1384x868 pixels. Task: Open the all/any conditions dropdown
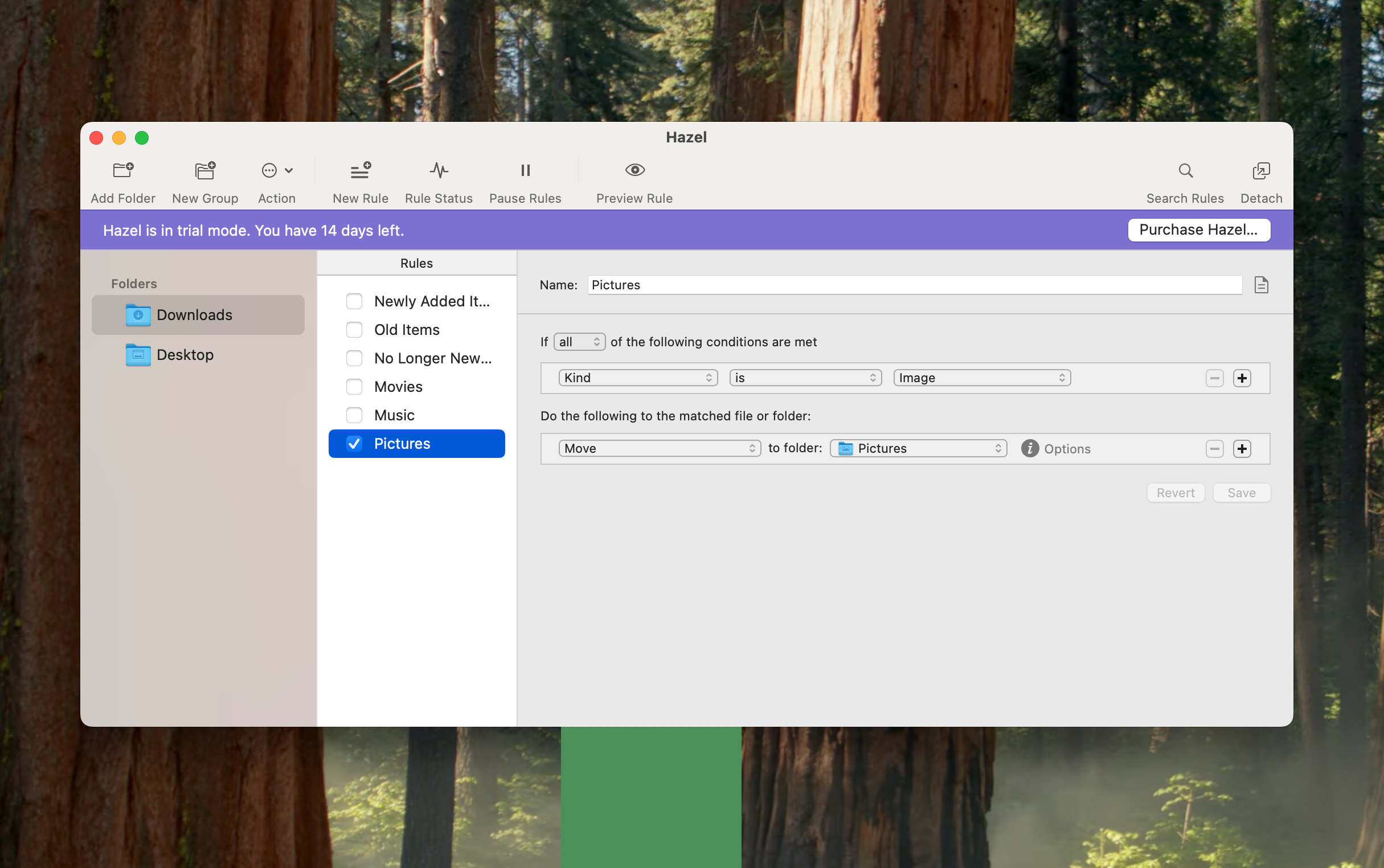click(579, 342)
